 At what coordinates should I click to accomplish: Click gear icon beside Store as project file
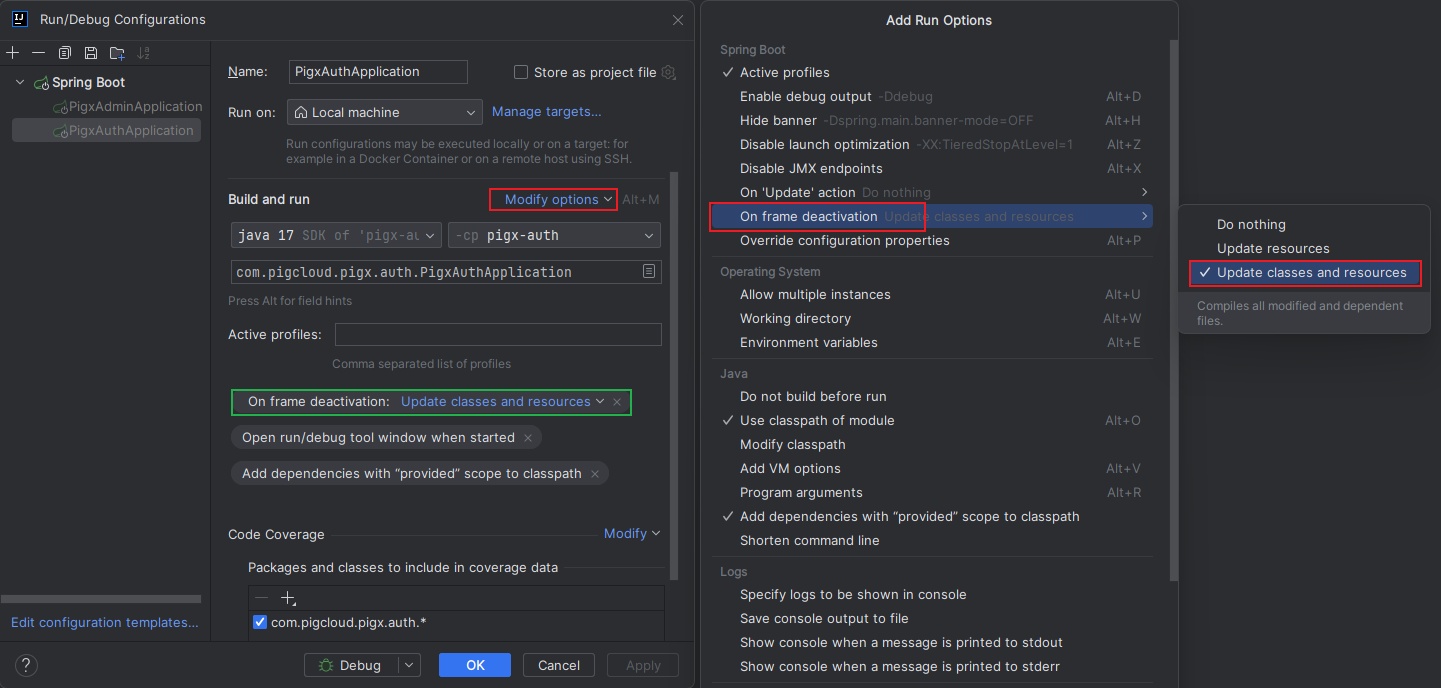click(x=669, y=72)
